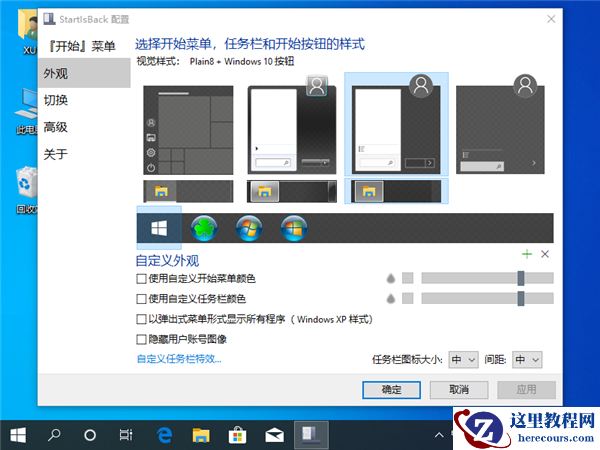The image size is (600, 450).
Task: Click the green plus add-orb icon
Action: (x=527, y=254)
